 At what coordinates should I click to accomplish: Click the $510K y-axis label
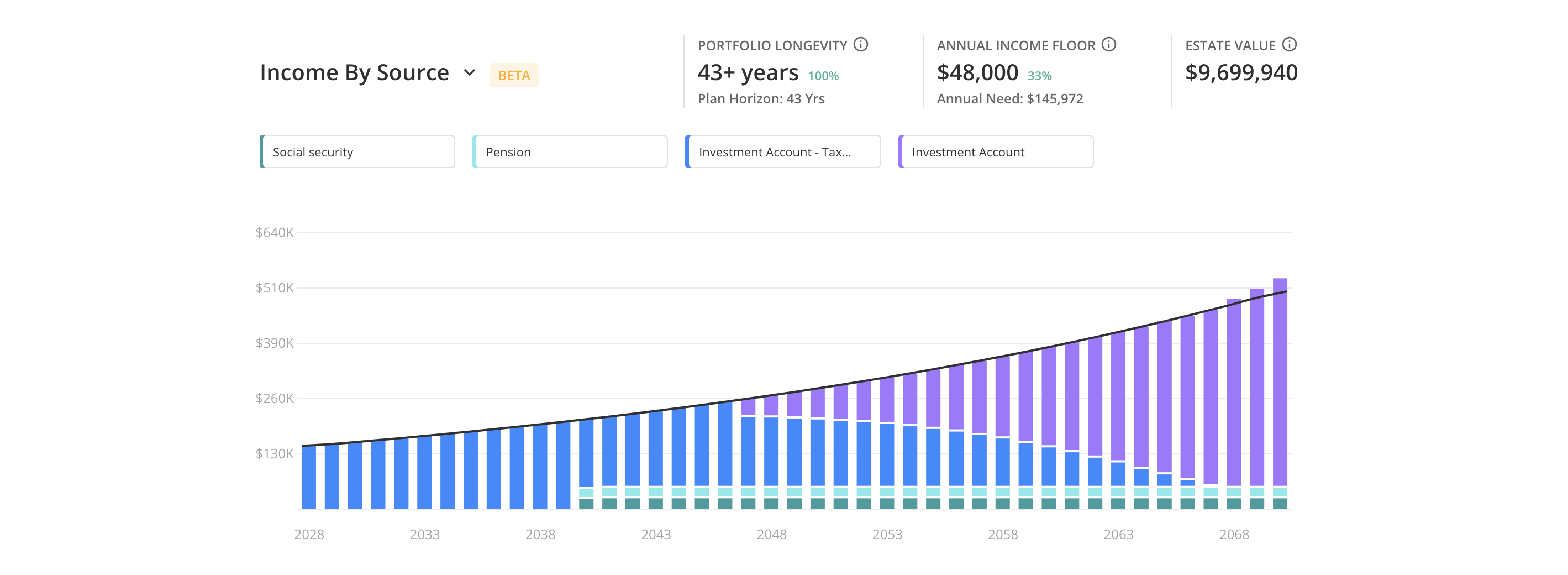[x=275, y=287]
